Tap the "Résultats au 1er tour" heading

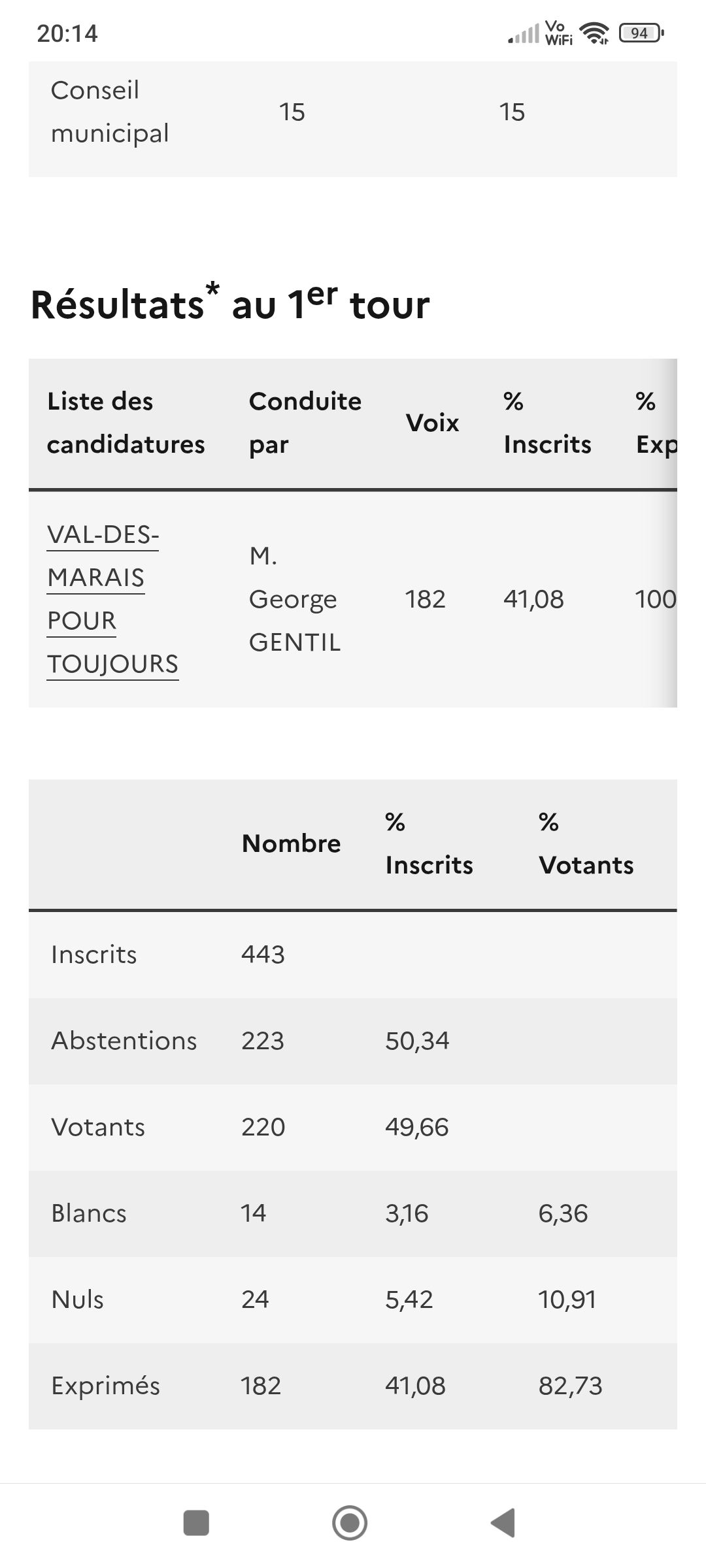click(230, 304)
